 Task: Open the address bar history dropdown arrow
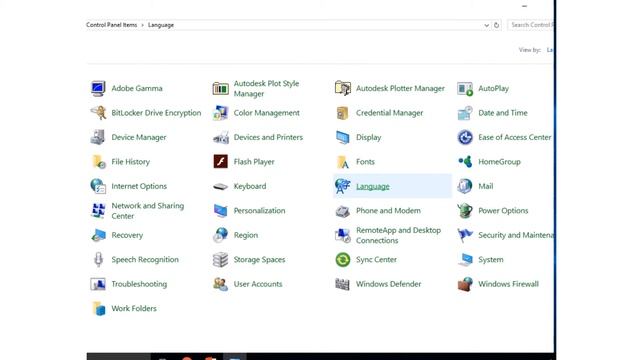coord(487,25)
